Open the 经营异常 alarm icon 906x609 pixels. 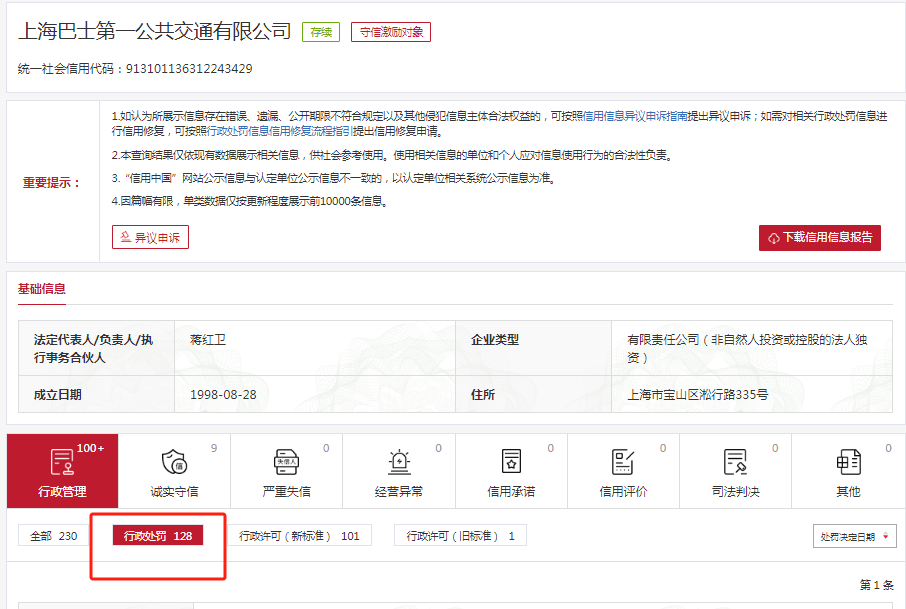tap(398, 462)
